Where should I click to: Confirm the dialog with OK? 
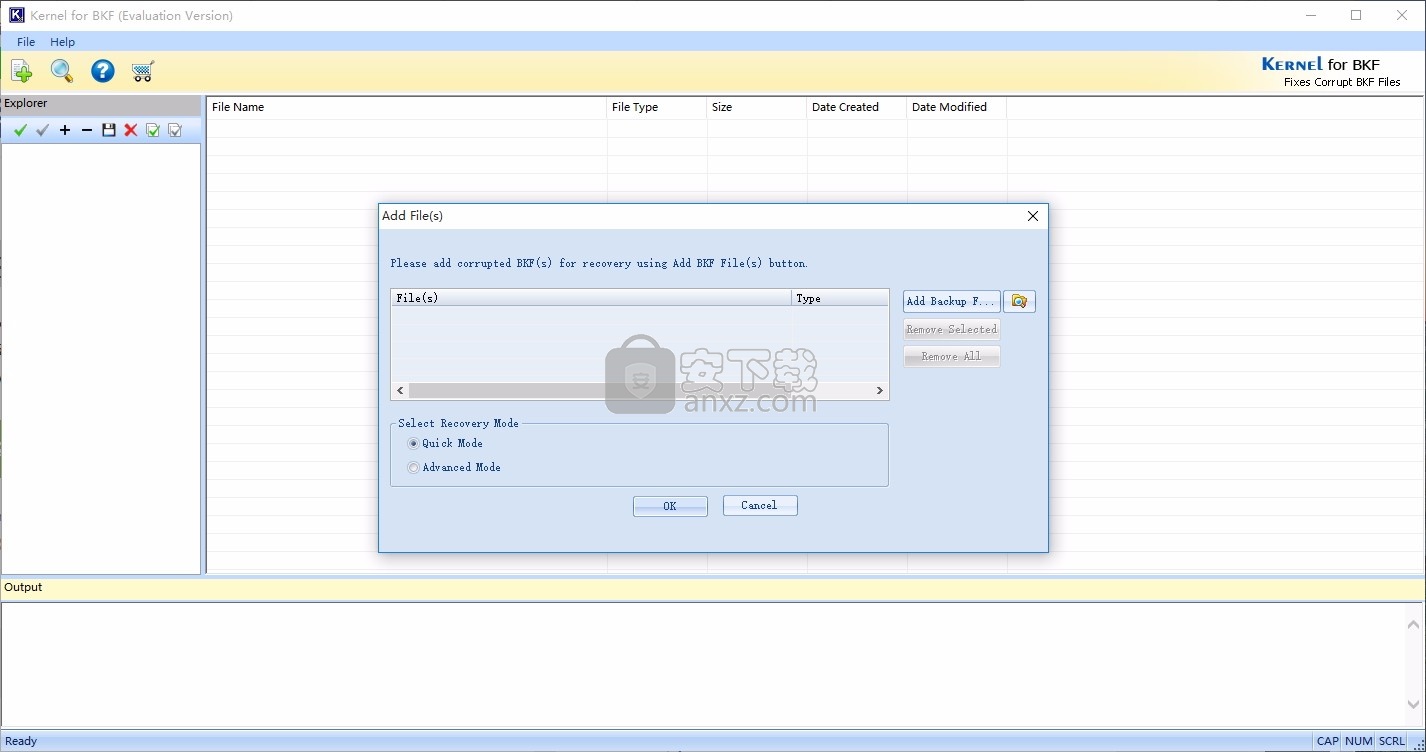tap(670, 506)
